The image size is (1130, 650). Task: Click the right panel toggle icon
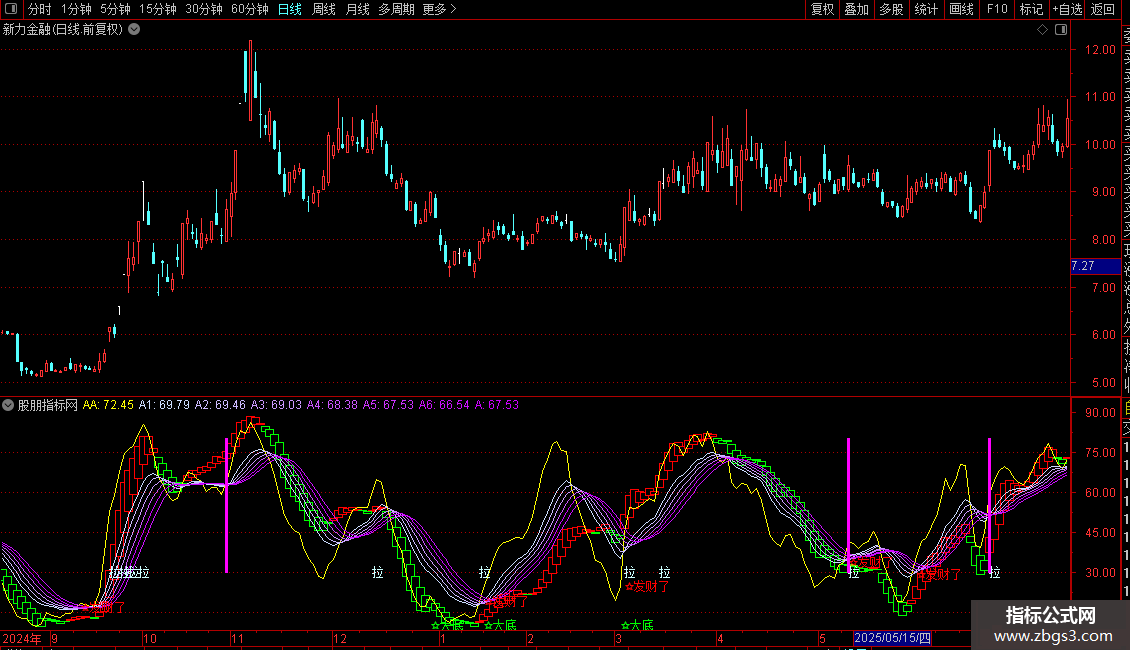click(1059, 30)
